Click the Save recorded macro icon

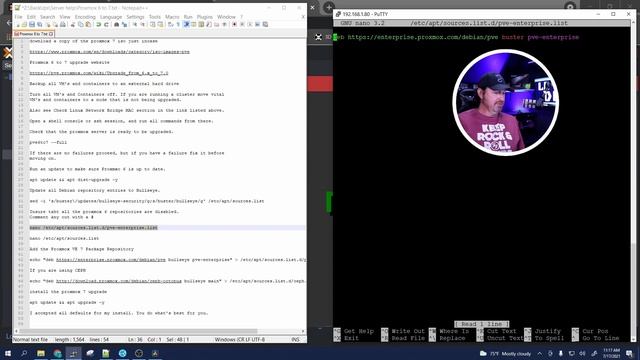[x=265, y=24]
